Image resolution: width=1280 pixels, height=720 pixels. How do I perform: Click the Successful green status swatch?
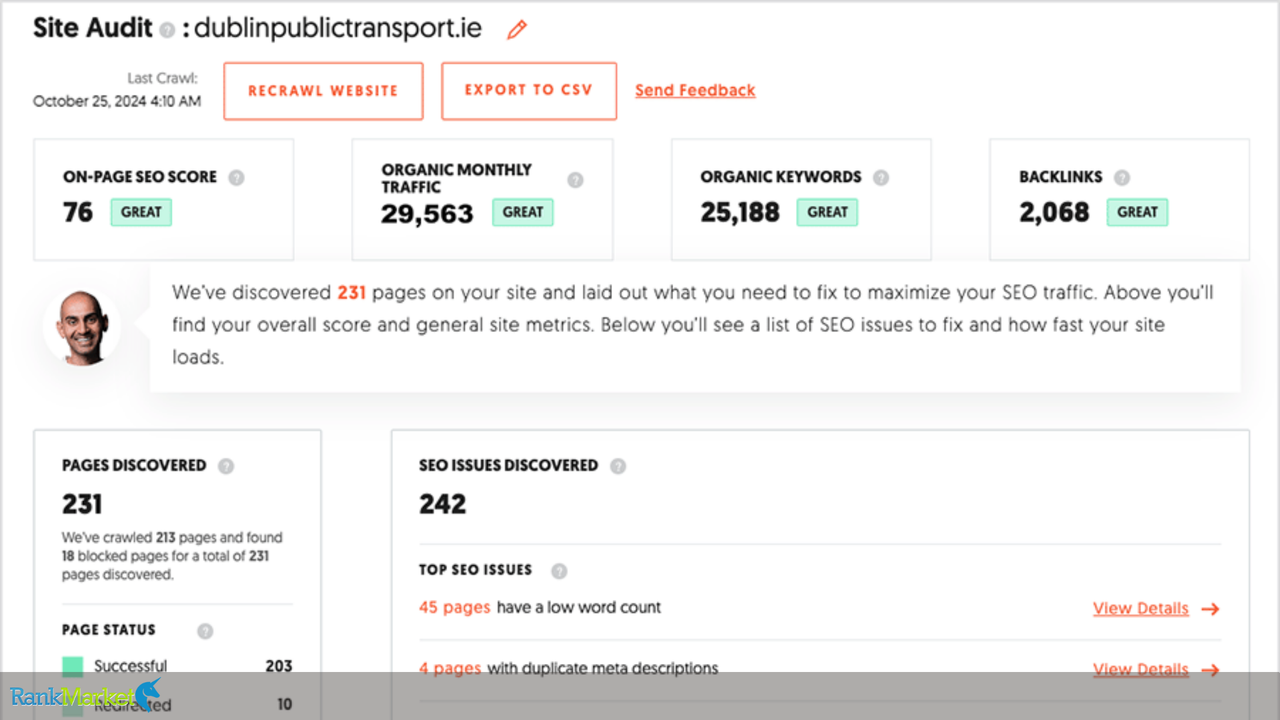click(x=72, y=666)
